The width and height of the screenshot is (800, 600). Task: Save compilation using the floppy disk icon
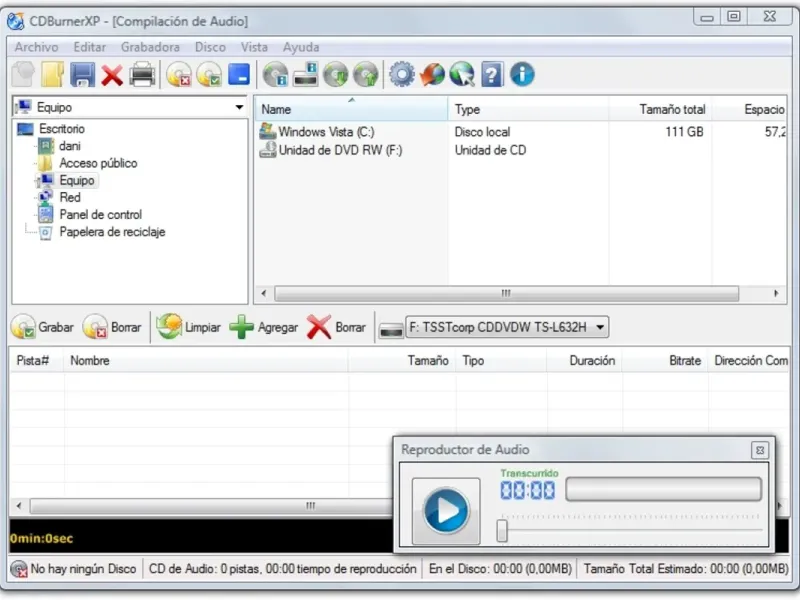pyautogui.click(x=82, y=74)
